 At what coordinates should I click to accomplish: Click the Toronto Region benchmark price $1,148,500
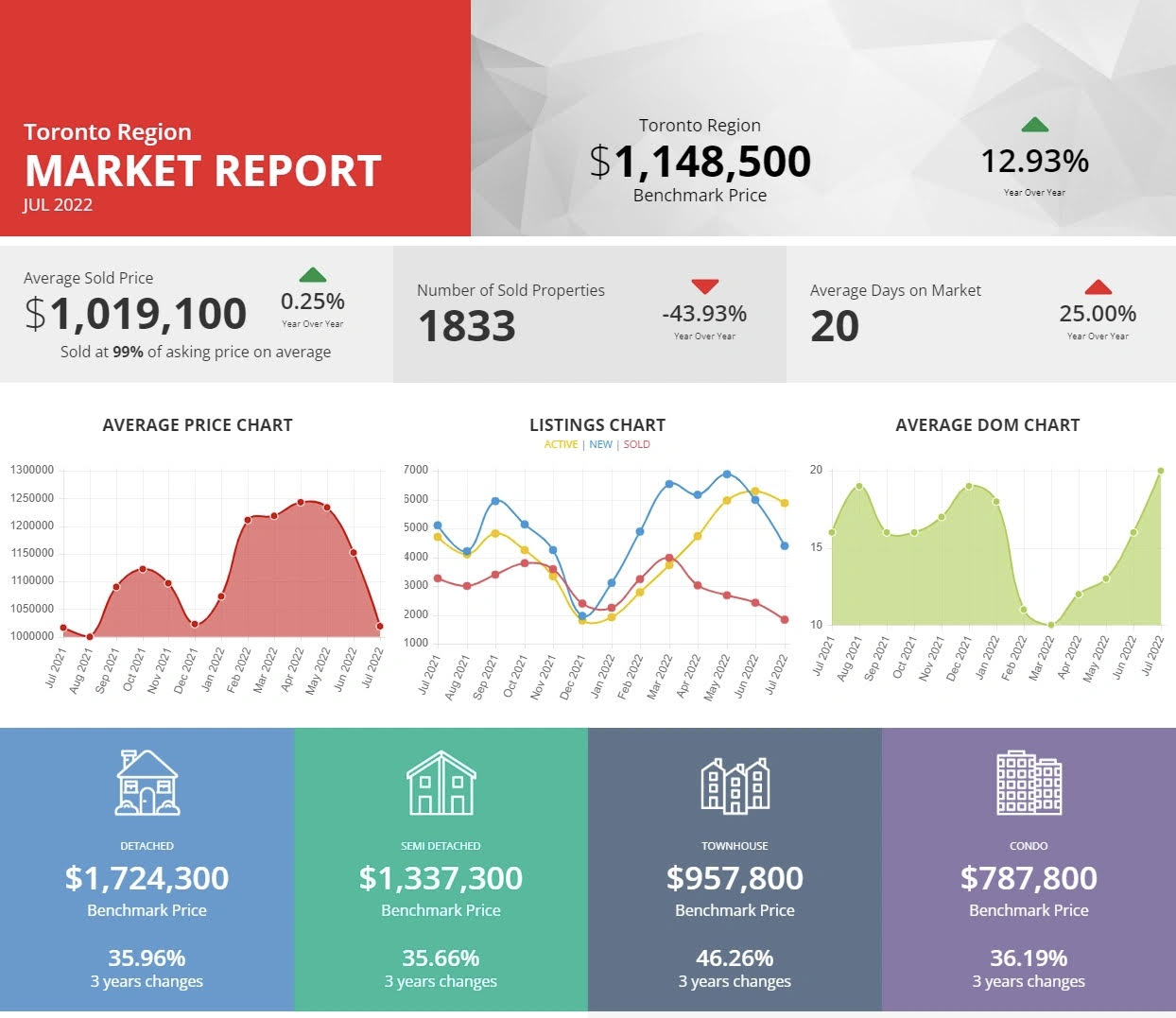(x=700, y=162)
